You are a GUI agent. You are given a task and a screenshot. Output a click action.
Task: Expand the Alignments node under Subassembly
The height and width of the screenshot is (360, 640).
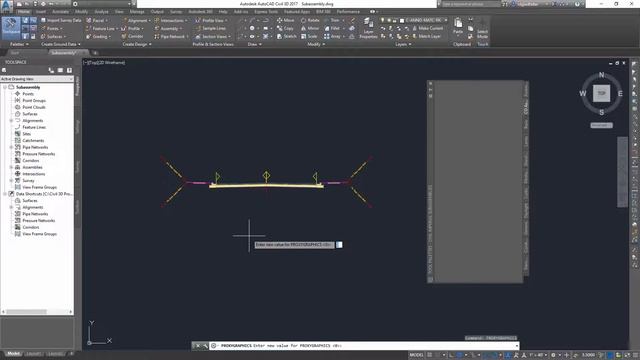[x=11, y=120]
